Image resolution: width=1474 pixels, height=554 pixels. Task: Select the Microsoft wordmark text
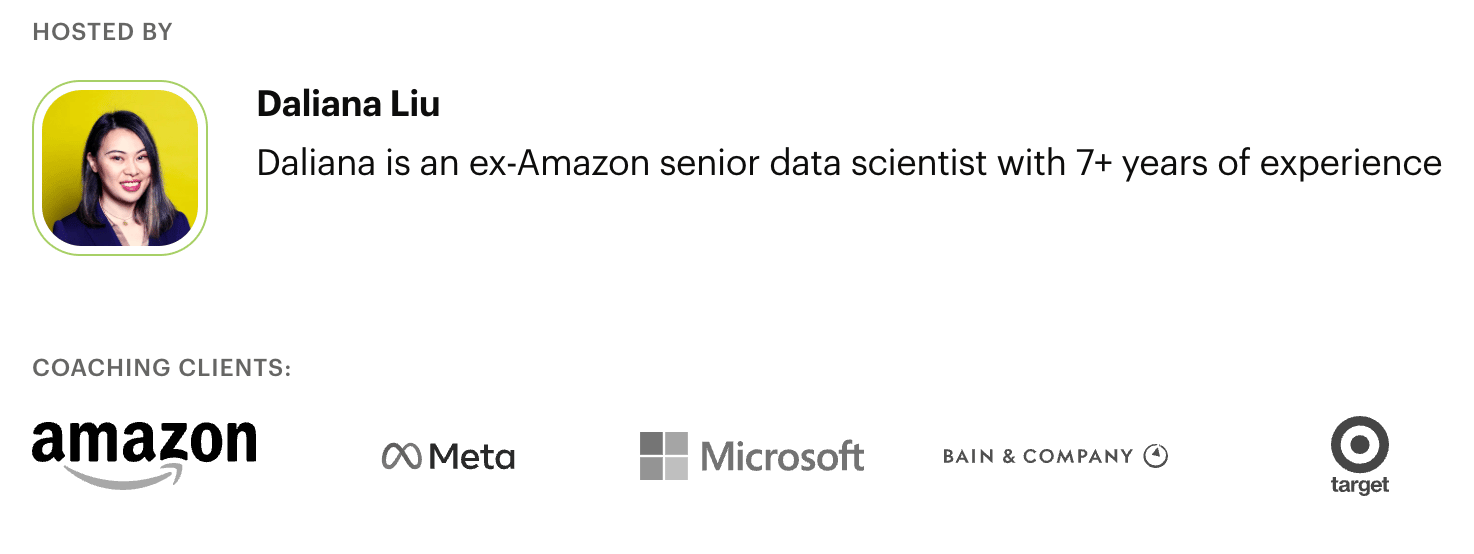coord(782,457)
